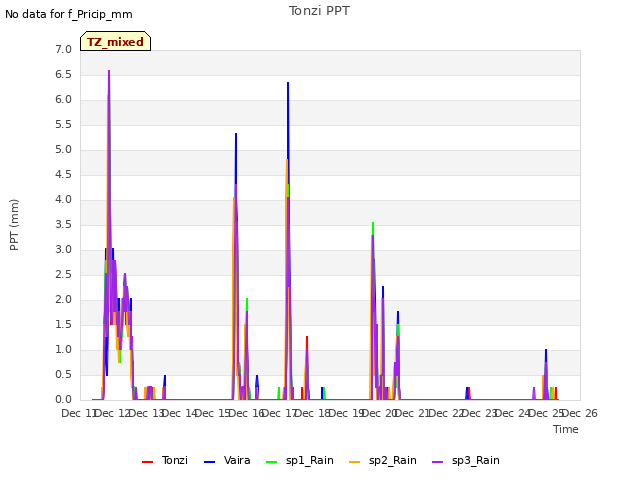Click the 6.5 y-axis tick label
640x480 pixels.
tap(63, 74)
